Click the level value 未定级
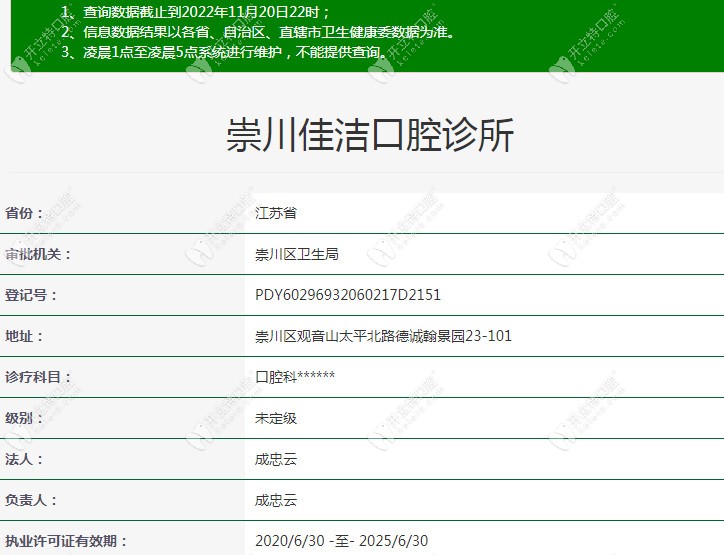This screenshot has height=555, width=724. pos(276,418)
